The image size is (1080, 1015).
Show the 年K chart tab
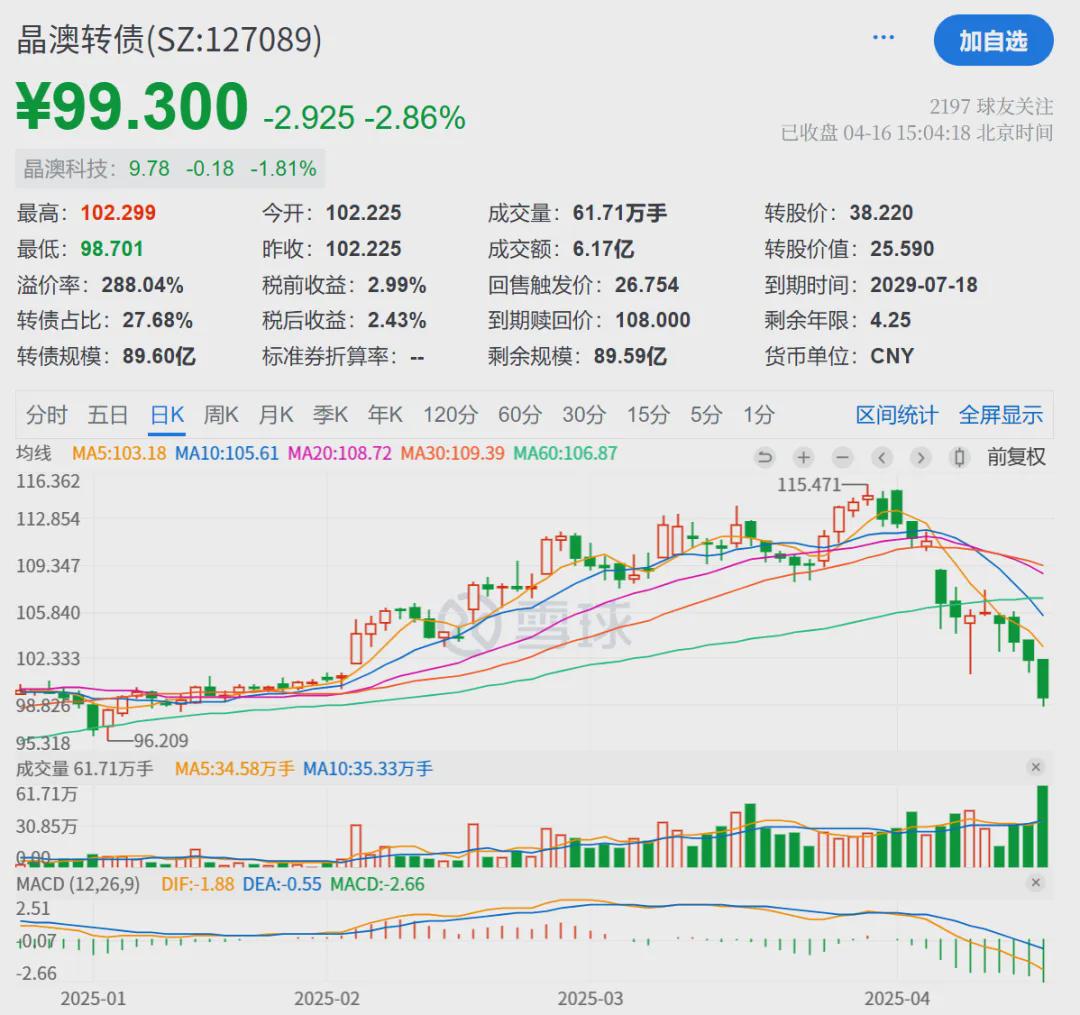click(386, 415)
